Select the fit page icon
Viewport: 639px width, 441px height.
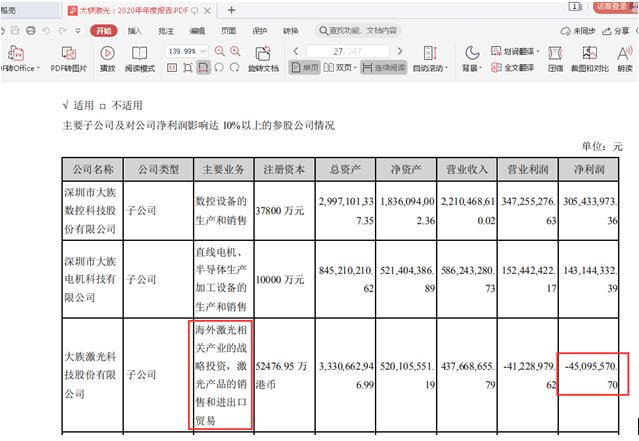[188, 67]
